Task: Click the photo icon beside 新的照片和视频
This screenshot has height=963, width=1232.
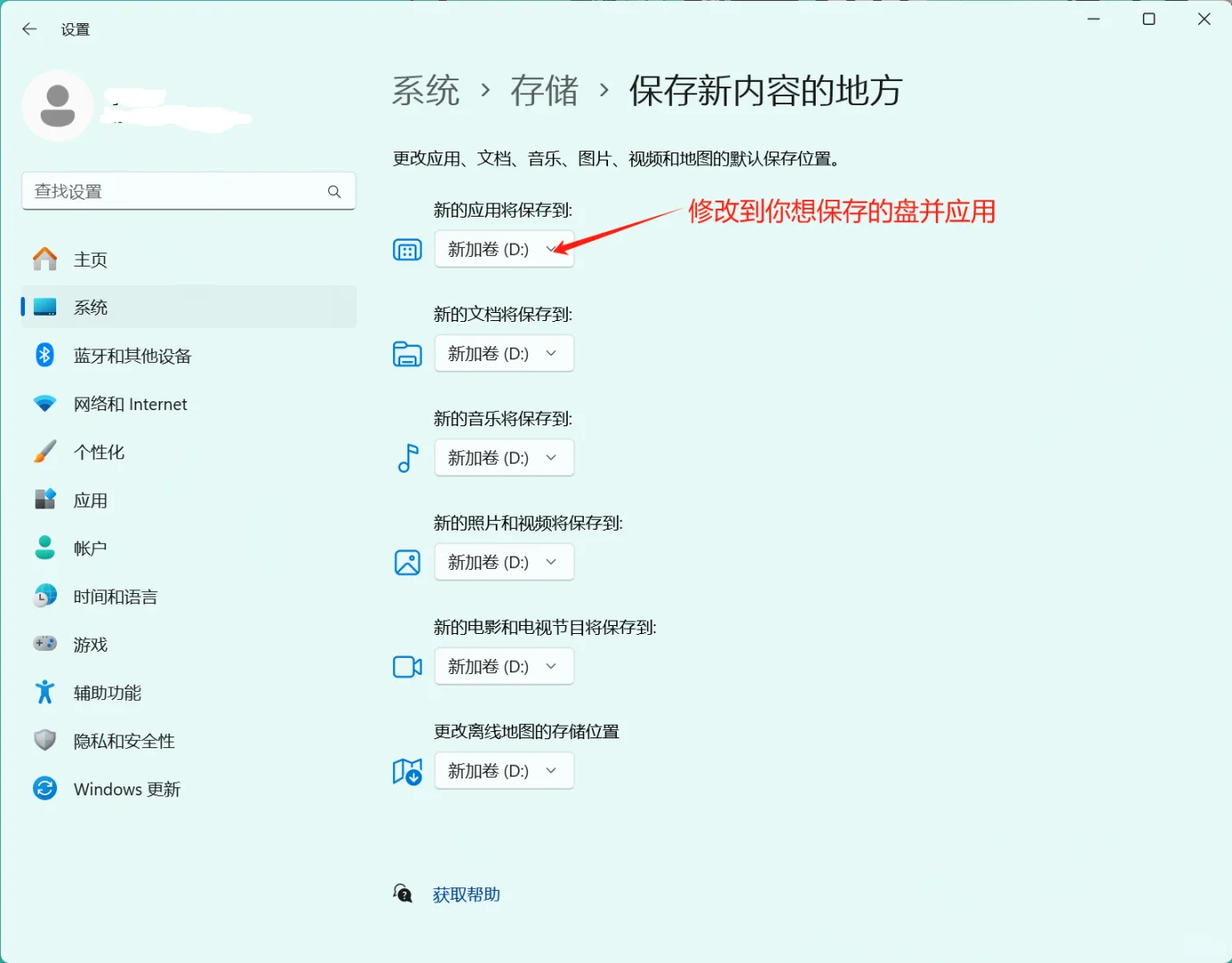Action: 407,562
